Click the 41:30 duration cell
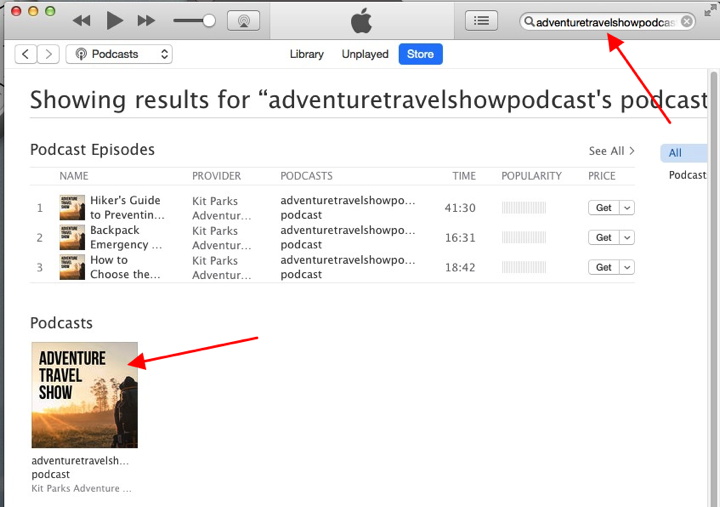This screenshot has width=720, height=507. tap(460, 208)
